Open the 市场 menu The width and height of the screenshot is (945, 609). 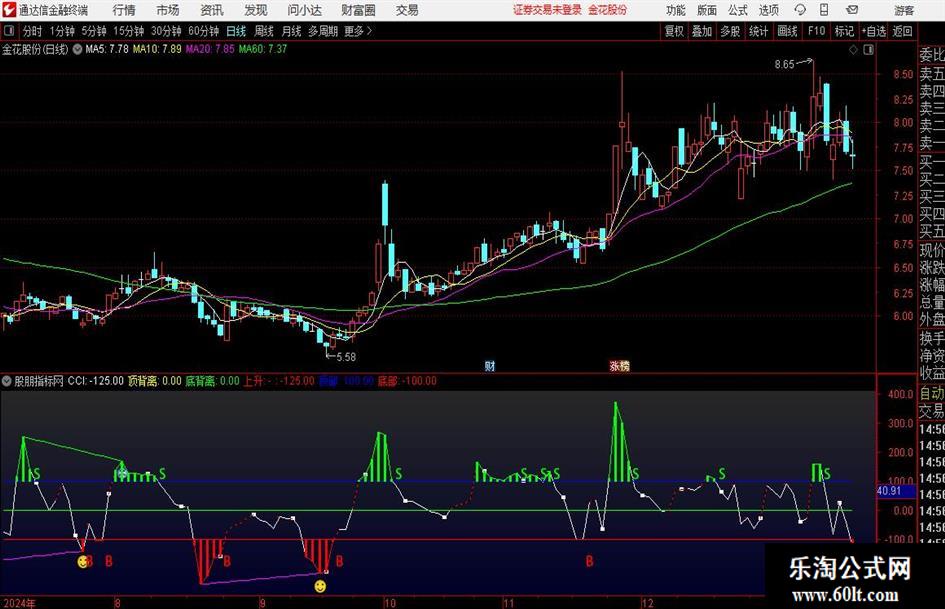click(x=168, y=10)
